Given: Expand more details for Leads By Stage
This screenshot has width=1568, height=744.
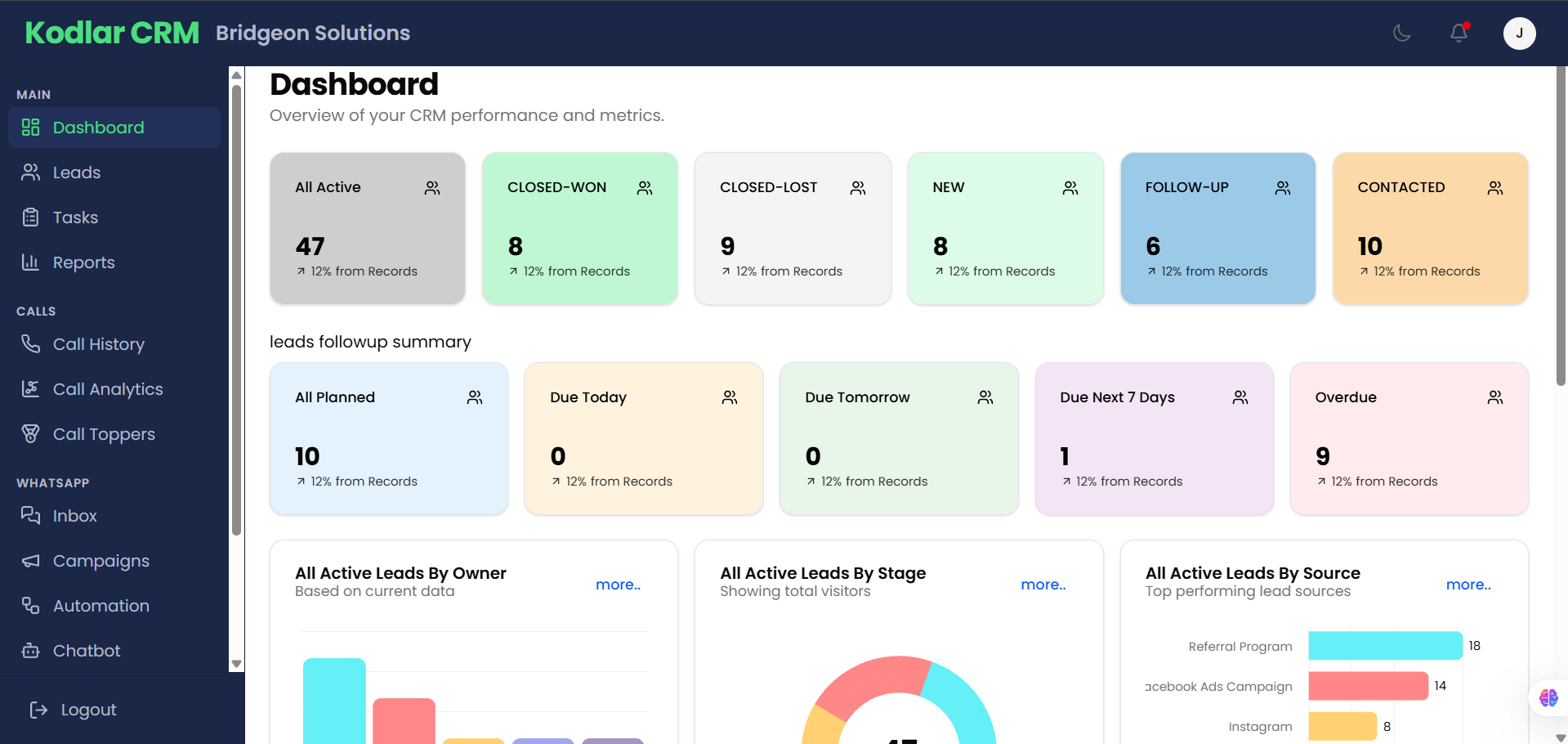Looking at the screenshot, I should [x=1043, y=585].
